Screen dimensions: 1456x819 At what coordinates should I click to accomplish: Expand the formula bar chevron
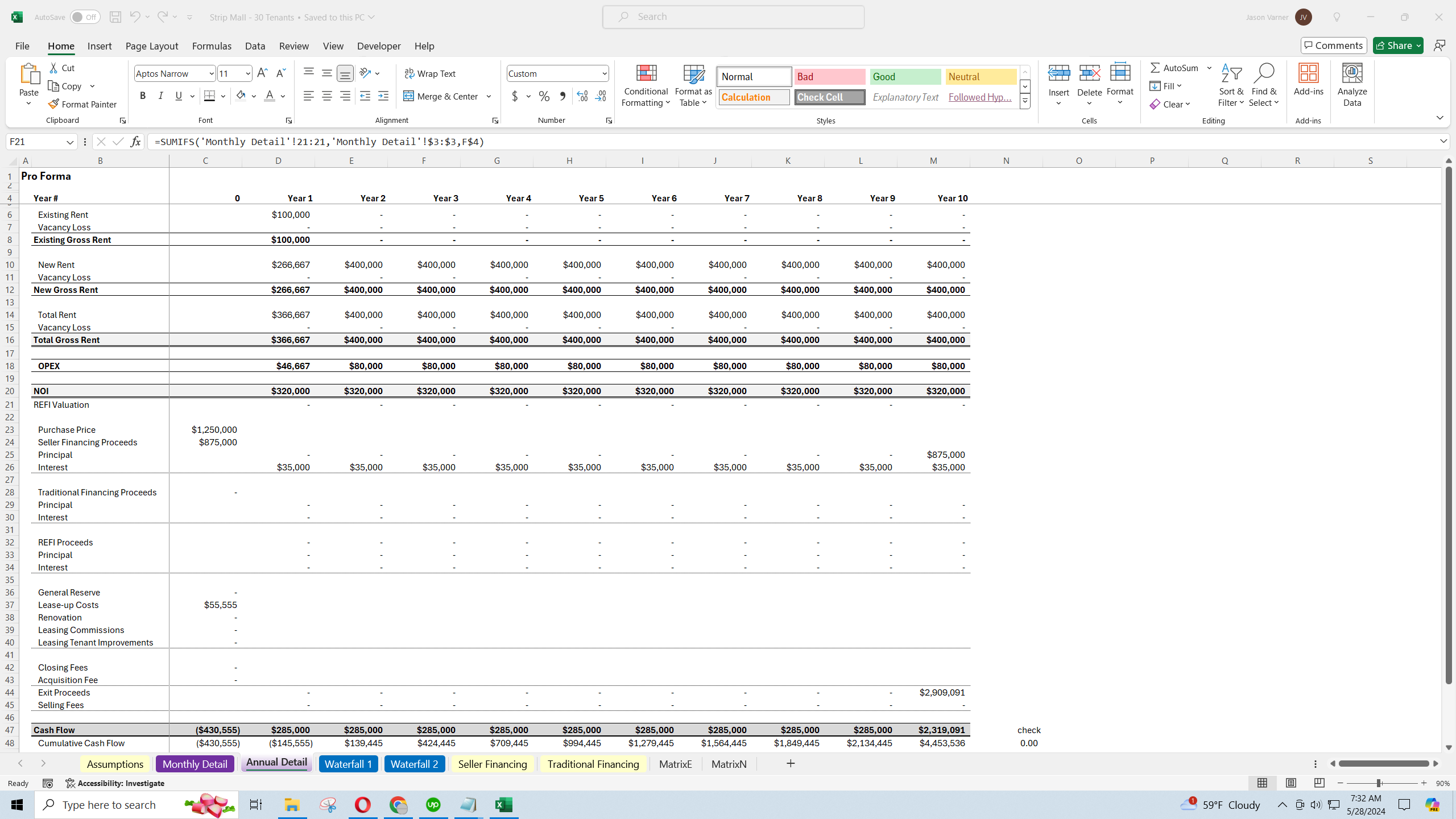pos(1443,141)
